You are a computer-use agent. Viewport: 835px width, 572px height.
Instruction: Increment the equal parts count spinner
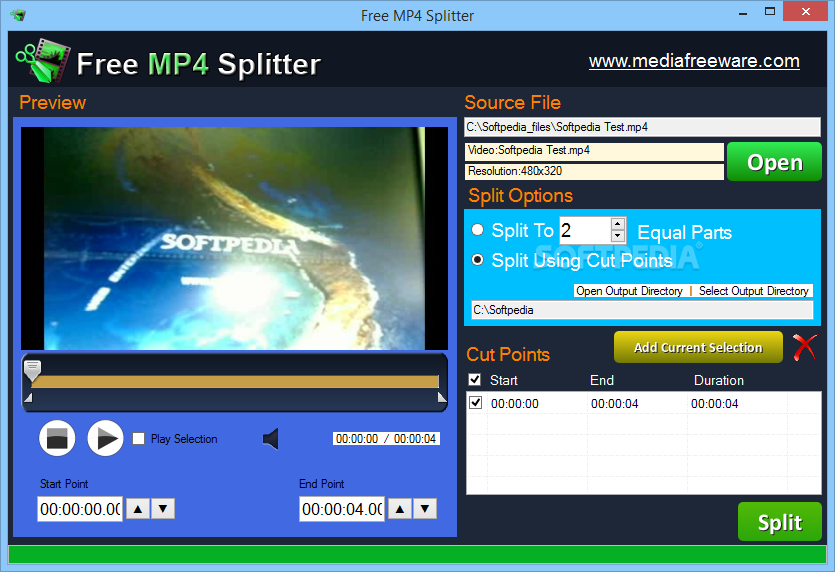pyautogui.click(x=618, y=224)
